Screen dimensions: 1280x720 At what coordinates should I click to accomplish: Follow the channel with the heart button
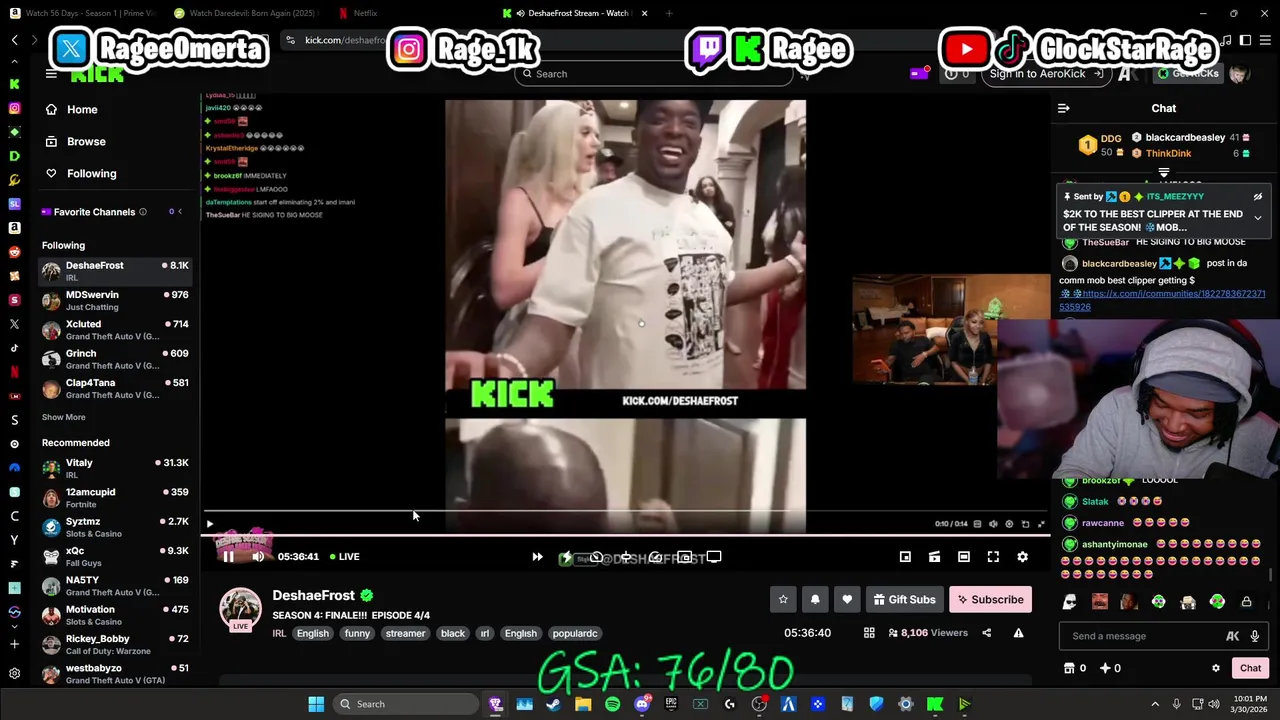click(847, 599)
